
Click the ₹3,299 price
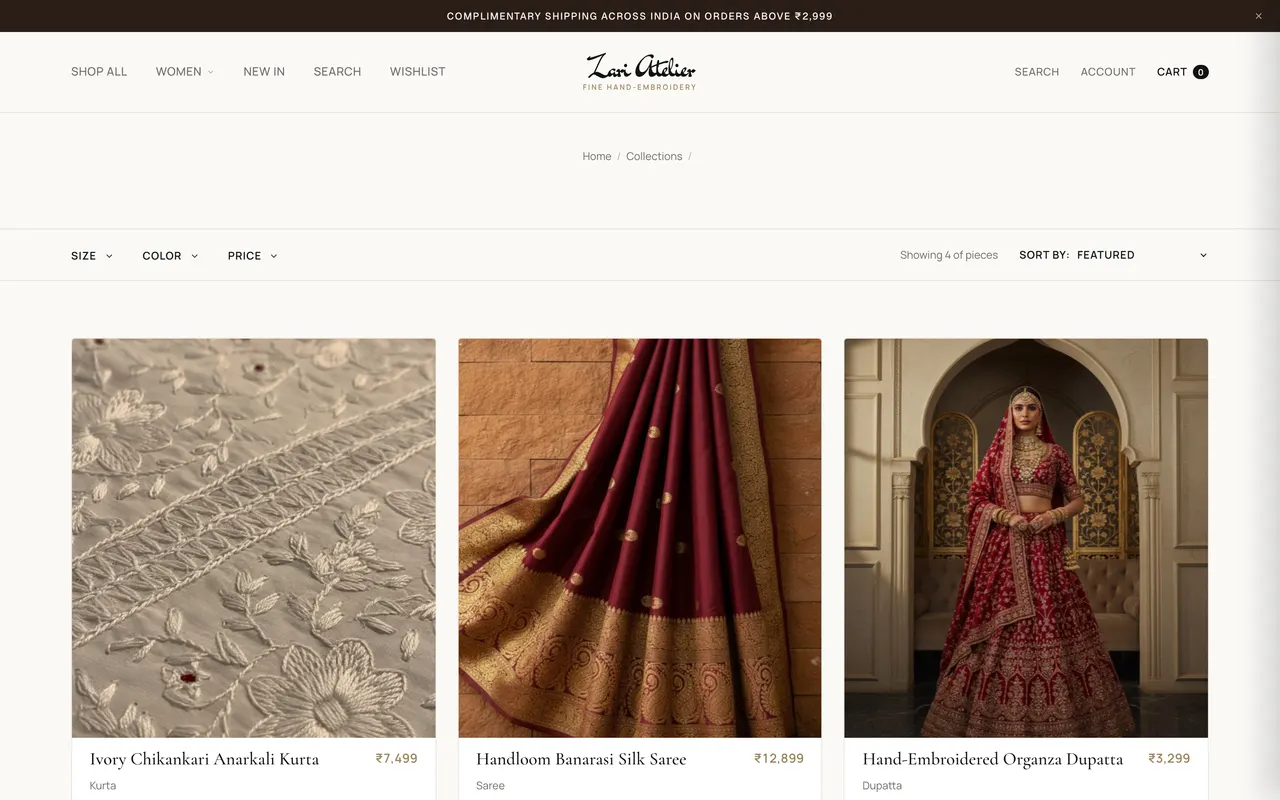coord(1169,758)
